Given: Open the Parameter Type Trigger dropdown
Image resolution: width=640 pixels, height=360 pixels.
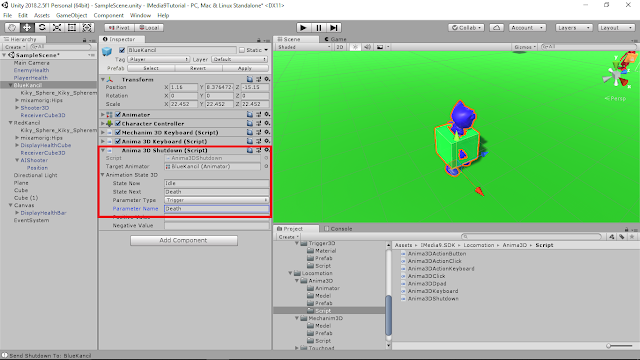Looking at the screenshot, I should coord(216,200).
